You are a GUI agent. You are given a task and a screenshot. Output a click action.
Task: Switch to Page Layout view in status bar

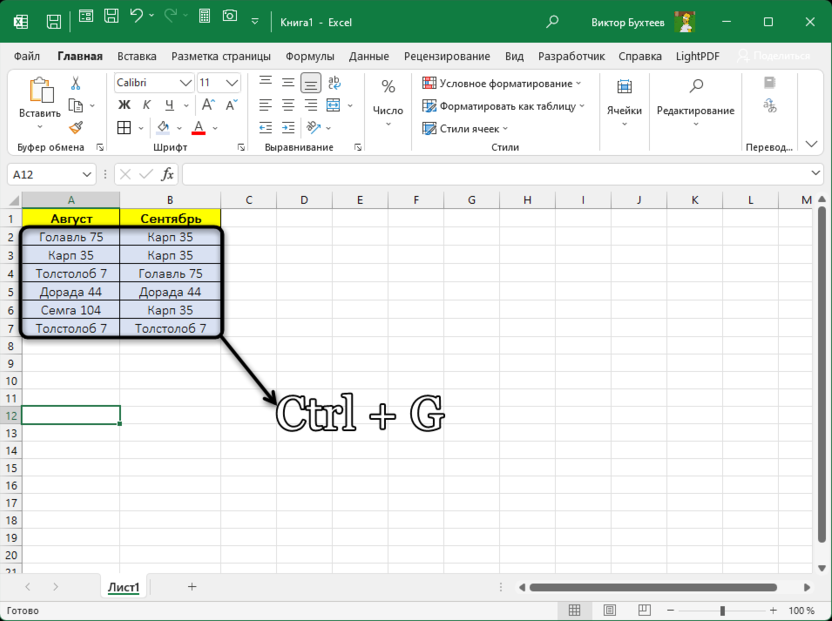(609, 610)
